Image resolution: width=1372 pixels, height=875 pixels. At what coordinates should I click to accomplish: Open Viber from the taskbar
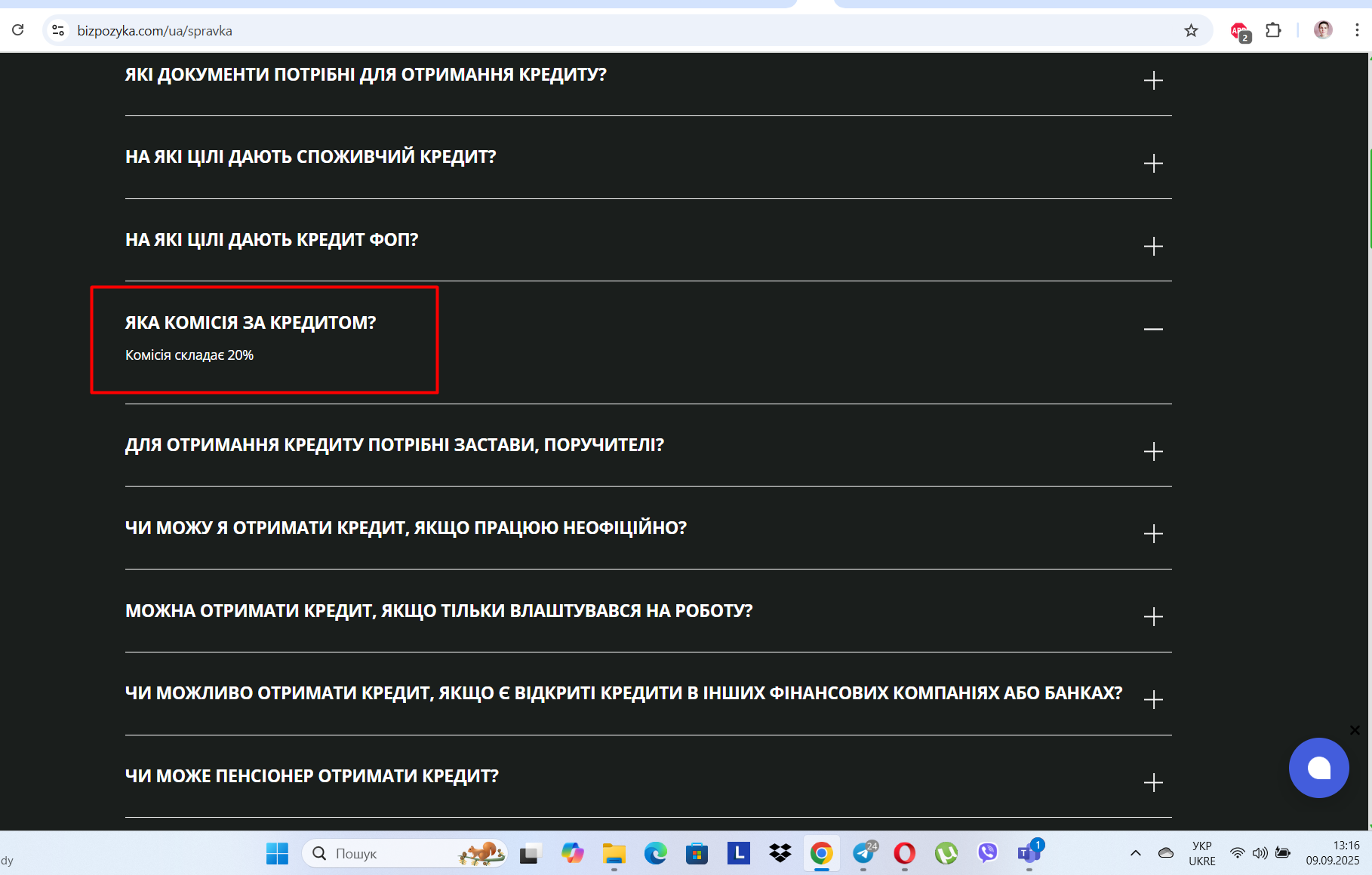tap(988, 854)
